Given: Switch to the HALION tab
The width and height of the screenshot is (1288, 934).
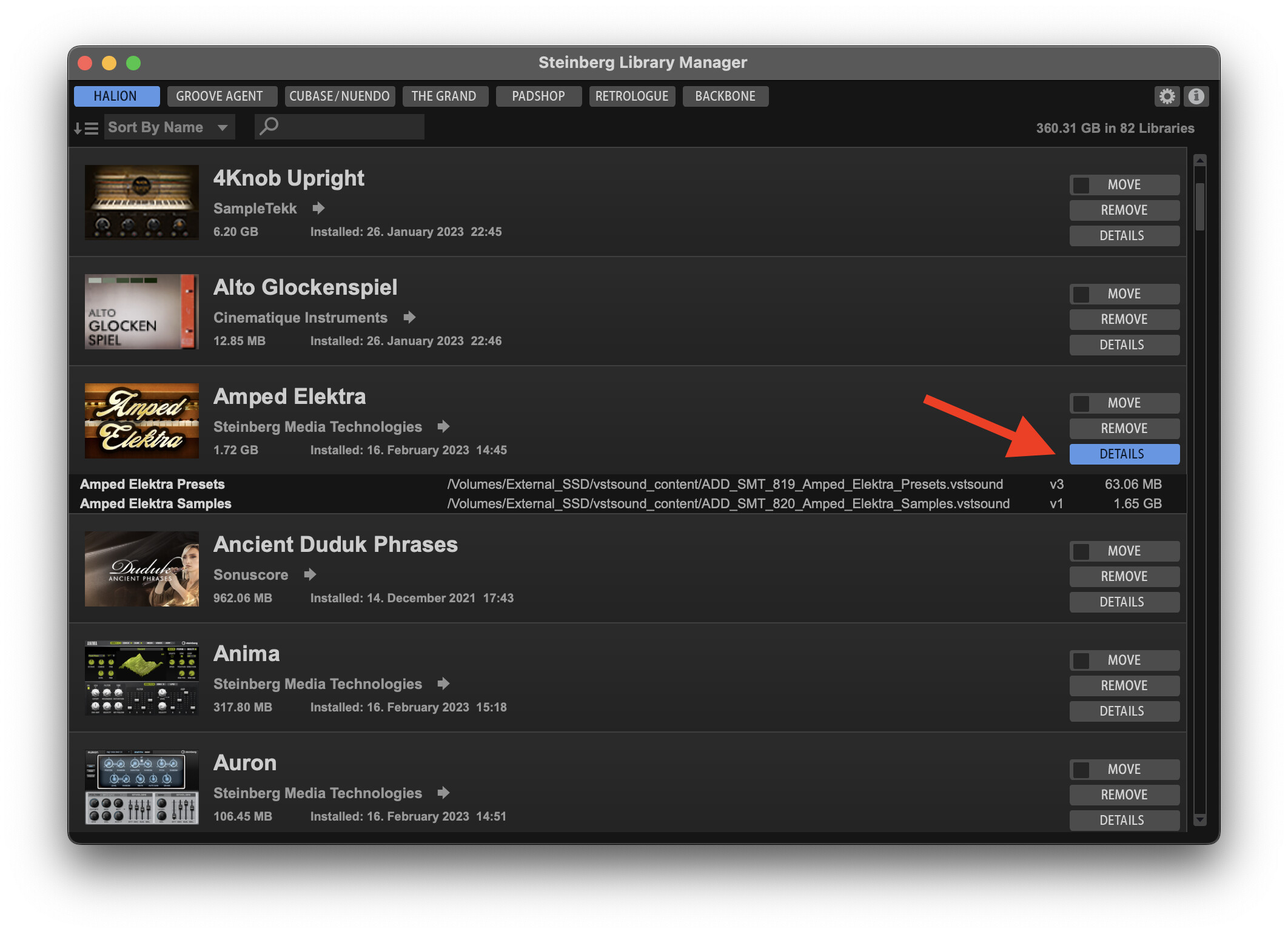Looking at the screenshot, I should coord(116,96).
